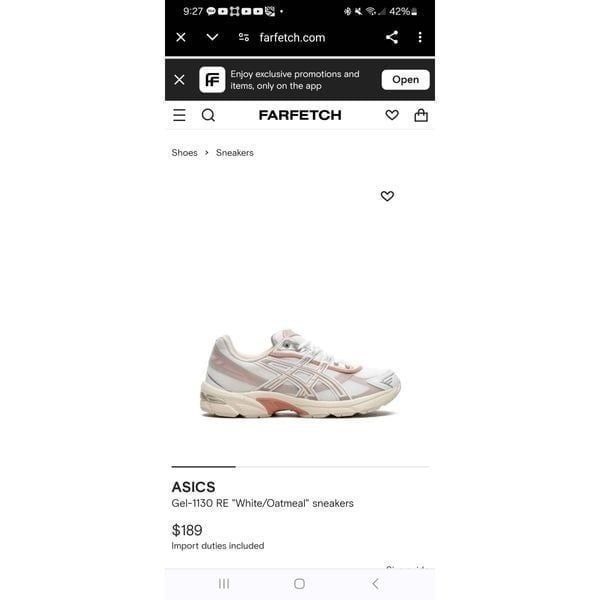
Task: Click the FARFETCH logo
Action: pyautogui.click(x=300, y=115)
